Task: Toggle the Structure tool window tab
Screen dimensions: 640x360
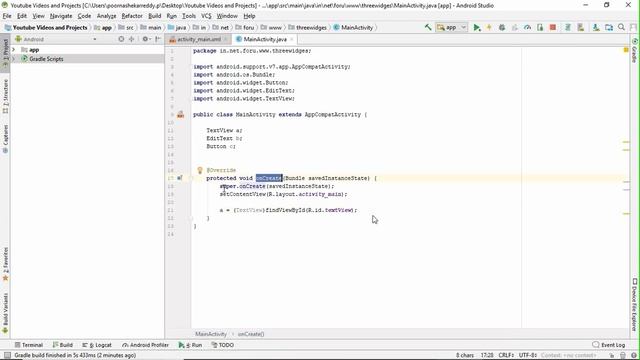Action: click(5, 96)
